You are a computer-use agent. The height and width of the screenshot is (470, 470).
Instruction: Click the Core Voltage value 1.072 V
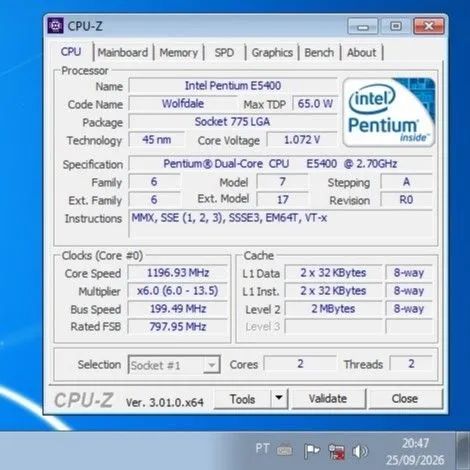point(302,140)
